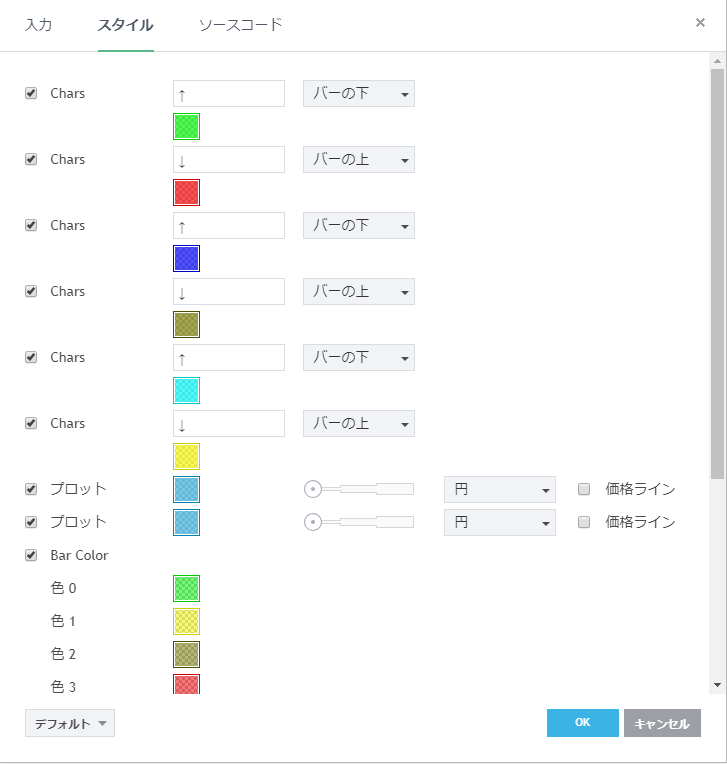This screenshot has height=764, width=727.
Task: Open the first プロット 円 style dropdown
Action: coord(499,490)
